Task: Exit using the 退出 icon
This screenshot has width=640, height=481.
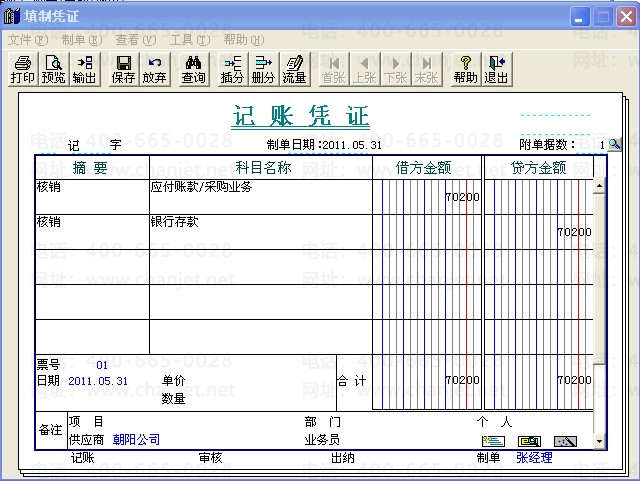Action: pos(496,69)
